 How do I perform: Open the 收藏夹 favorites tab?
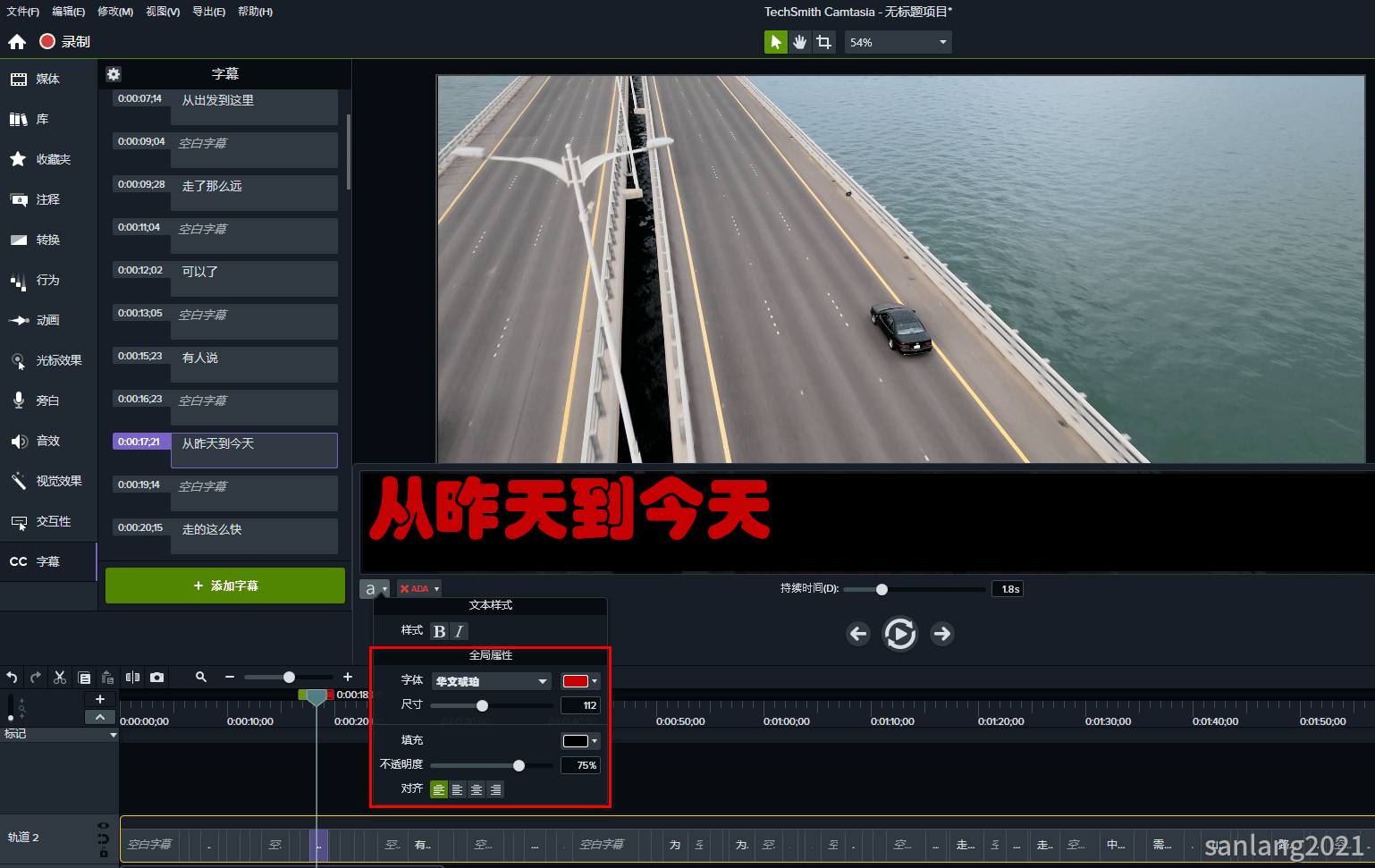pos(48,160)
